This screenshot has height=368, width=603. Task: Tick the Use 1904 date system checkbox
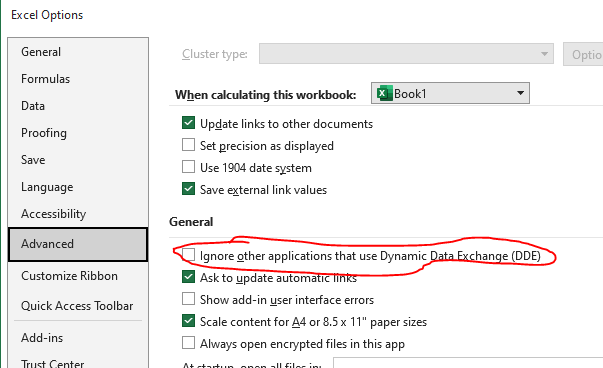pos(188,167)
